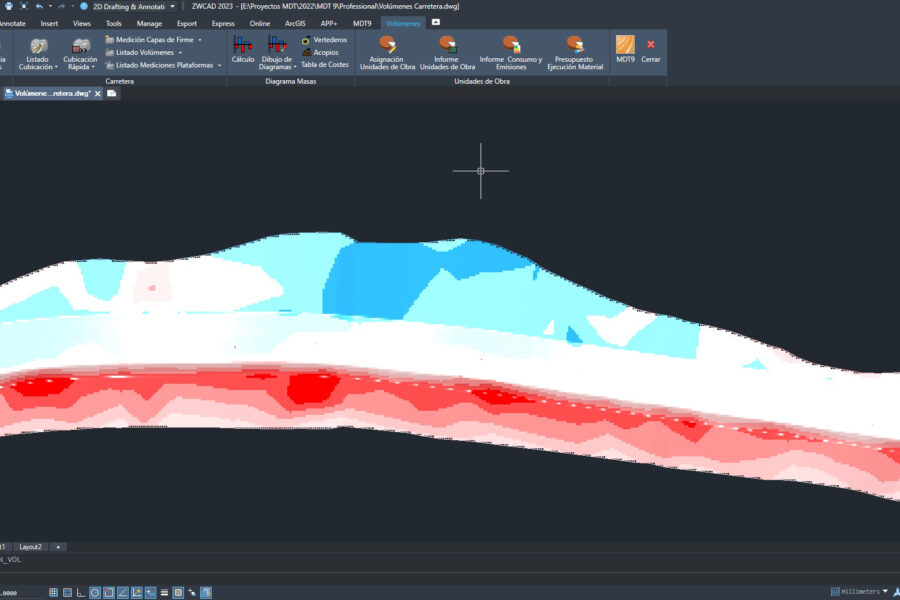This screenshot has width=900, height=600.
Task: Run the Cálculo mass diagram tool
Action: [243, 50]
